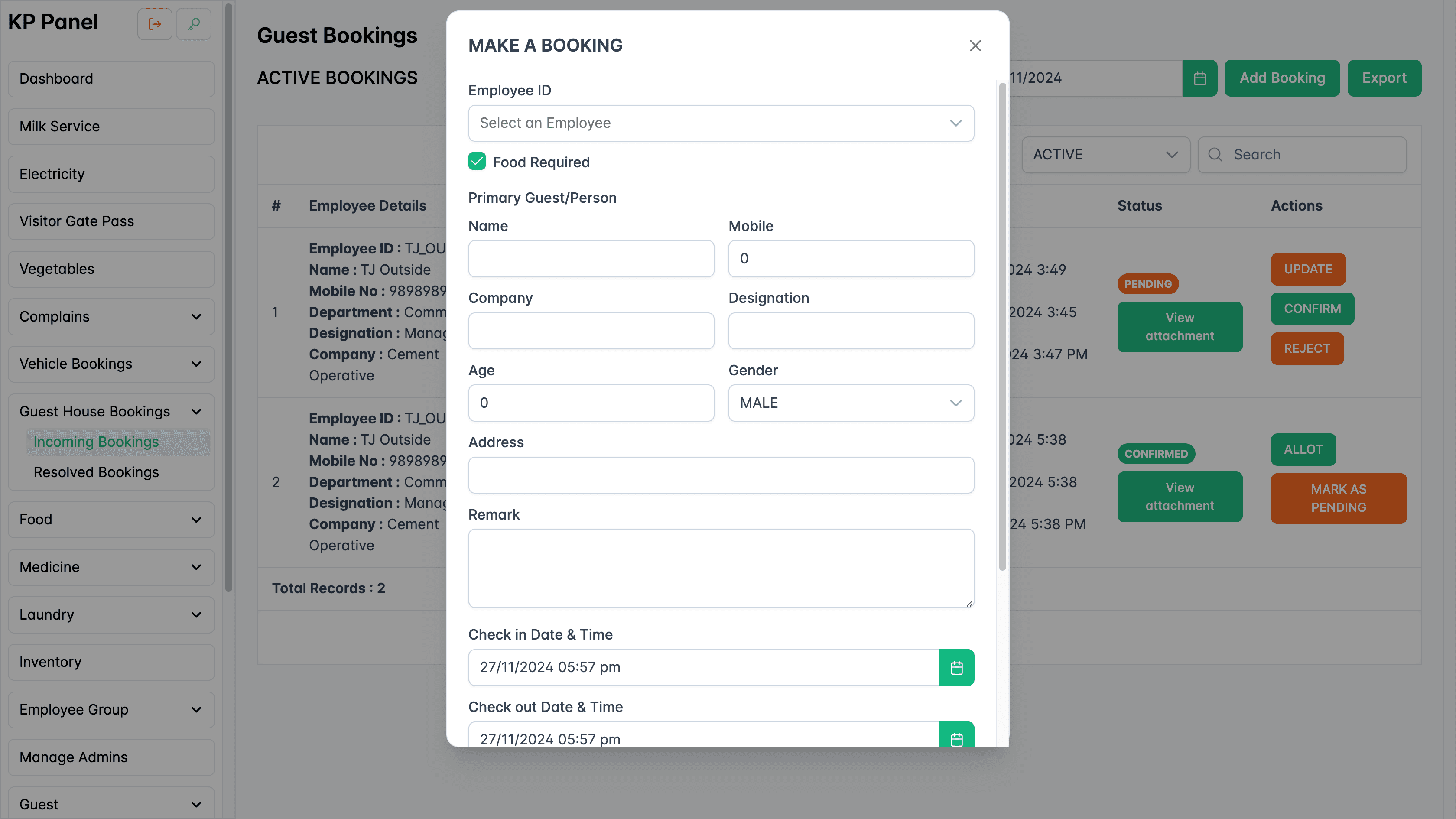Open the date picker calendar beside 11/2024
Image resolution: width=1456 pixels, height=819 pixels.
[1200, 78]
